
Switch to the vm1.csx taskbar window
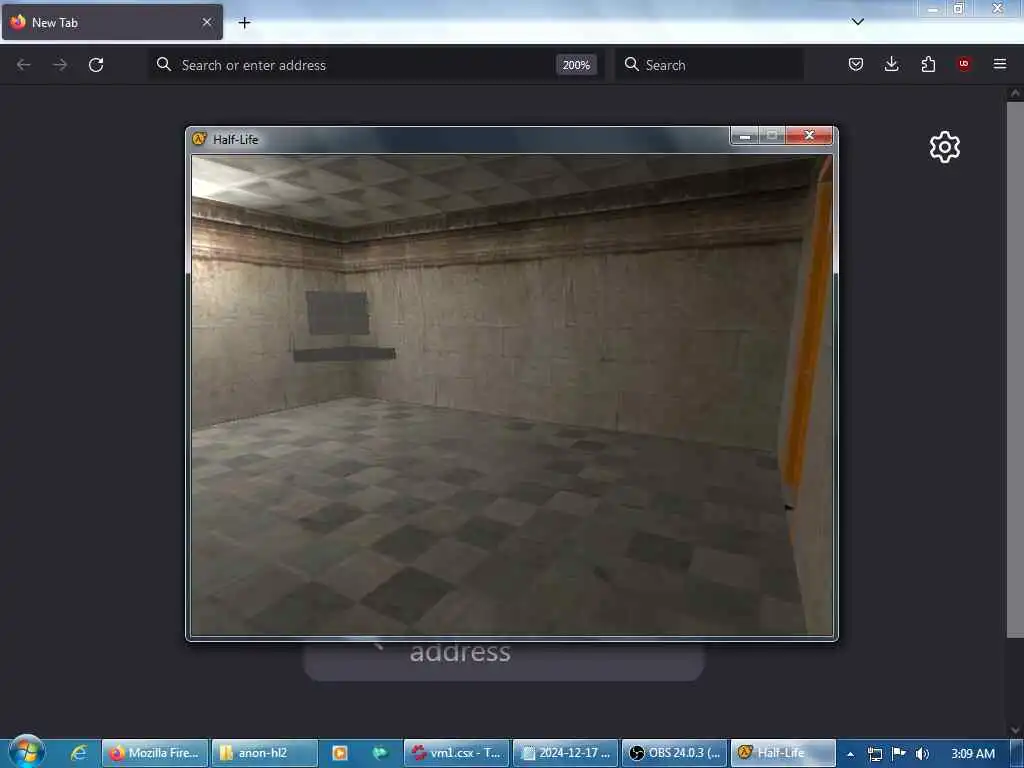point(456,753)
